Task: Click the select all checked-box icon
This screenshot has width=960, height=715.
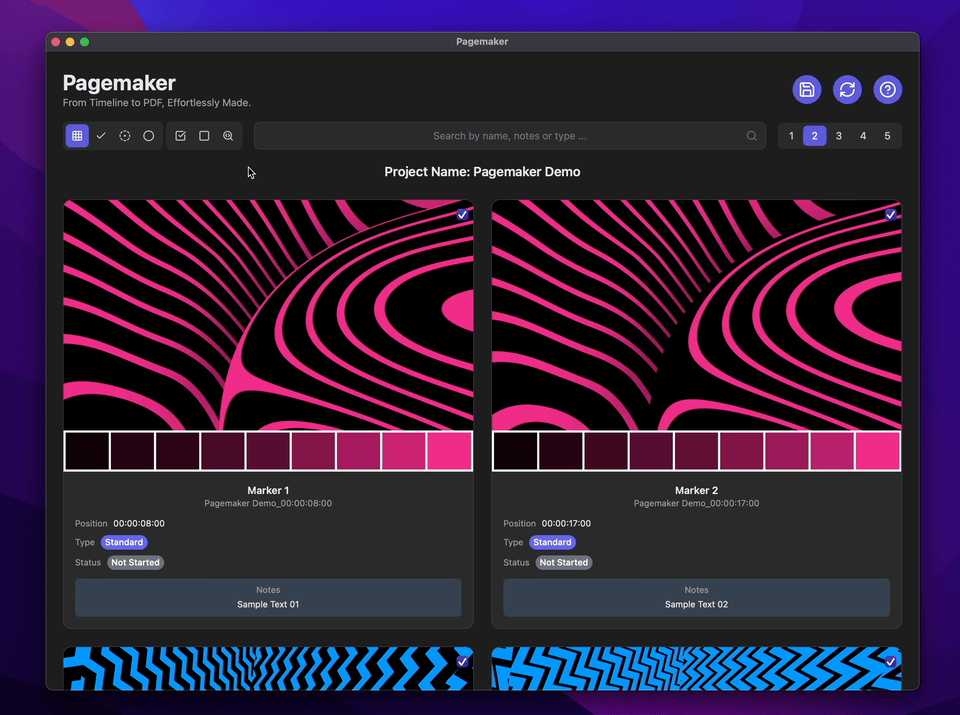Action: click(181, 136)
